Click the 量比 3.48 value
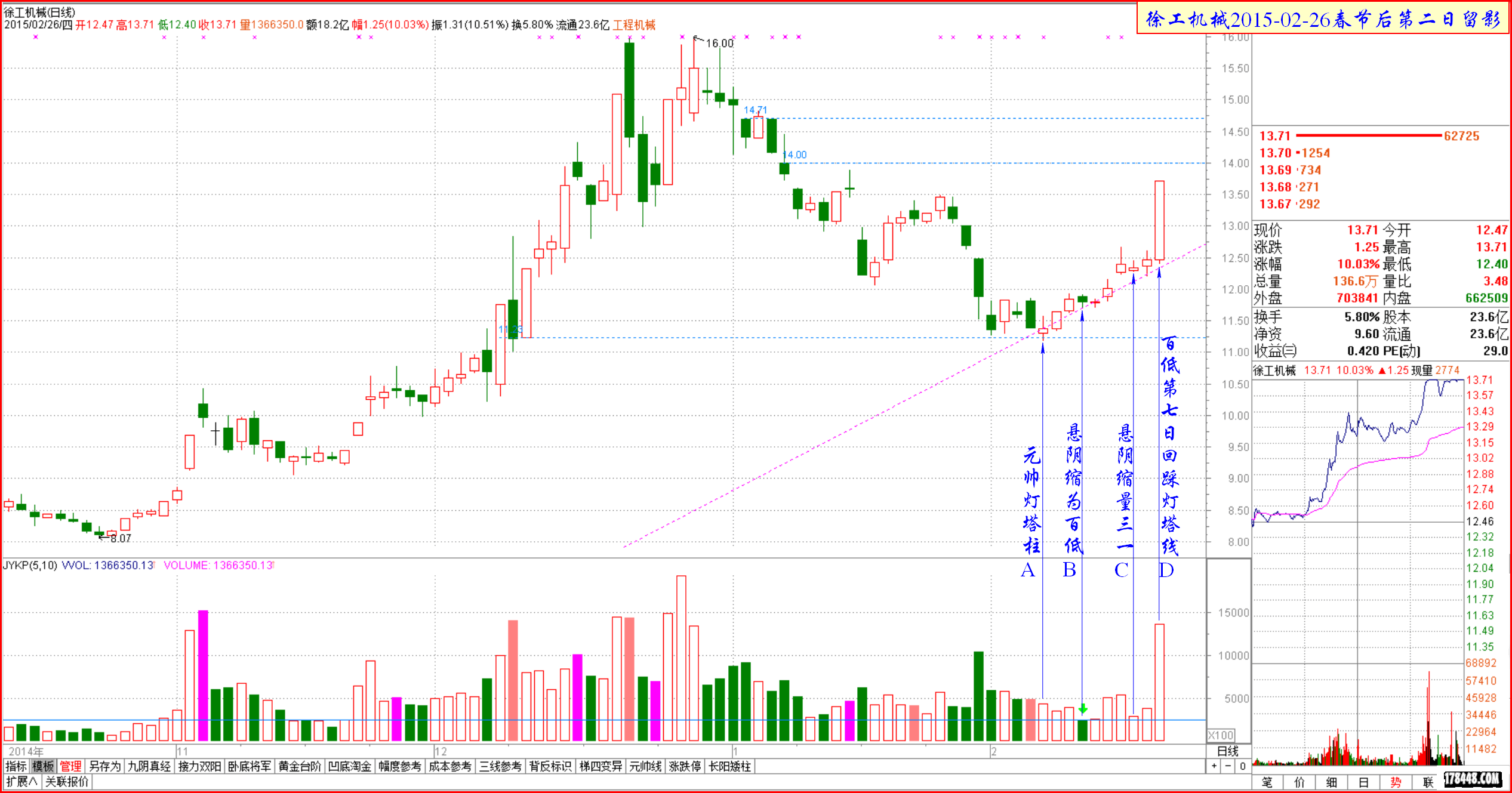Screen dimensions: 1512x793 tap(1496, 281)
